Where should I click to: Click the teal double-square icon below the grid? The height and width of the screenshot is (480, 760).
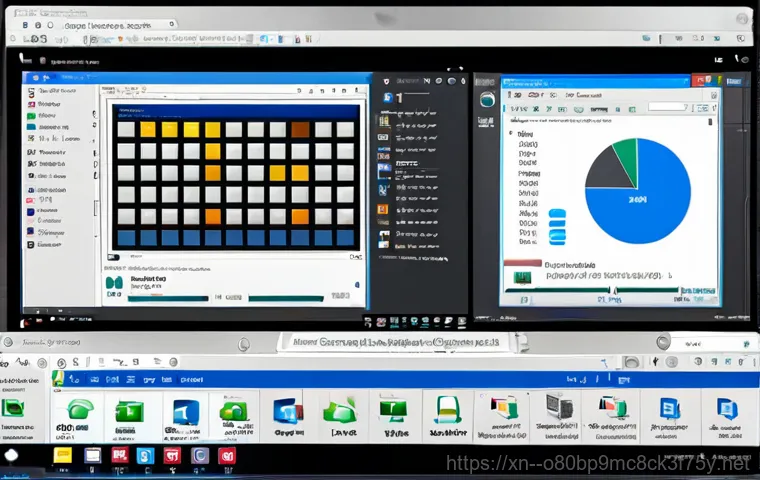(115, 284)
